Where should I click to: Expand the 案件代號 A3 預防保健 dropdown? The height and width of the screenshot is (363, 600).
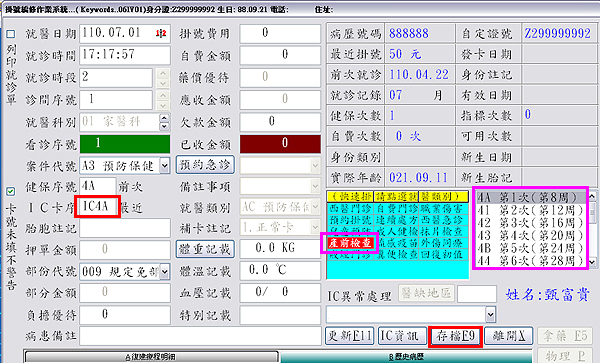(165, 166)
